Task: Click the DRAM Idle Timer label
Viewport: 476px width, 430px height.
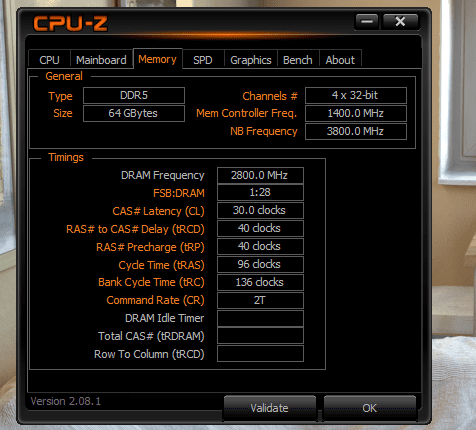Action: pos(164,318)
